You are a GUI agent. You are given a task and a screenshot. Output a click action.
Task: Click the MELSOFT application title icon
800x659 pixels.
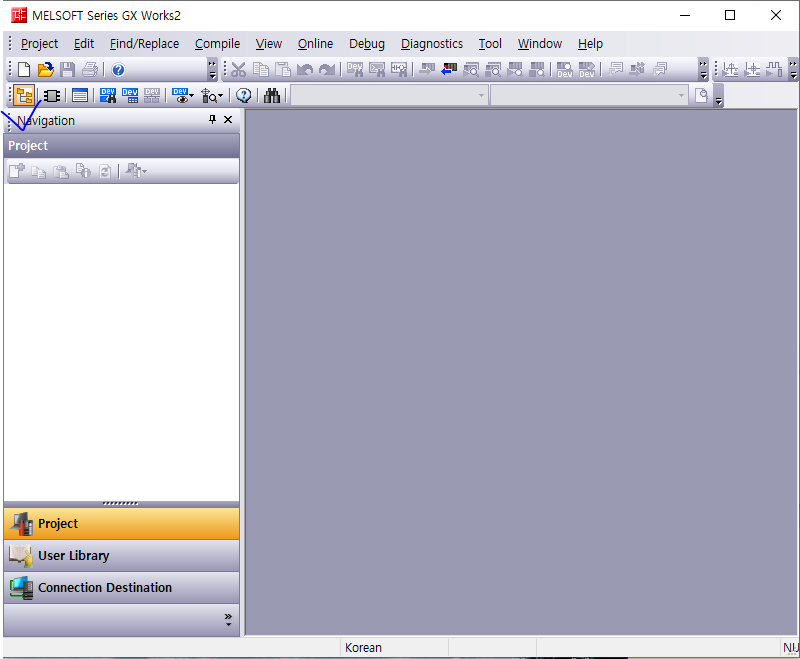click(x=19, y=15)
